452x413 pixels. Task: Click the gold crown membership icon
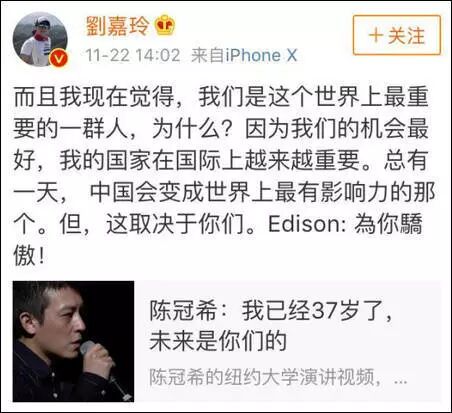(165, 25)
